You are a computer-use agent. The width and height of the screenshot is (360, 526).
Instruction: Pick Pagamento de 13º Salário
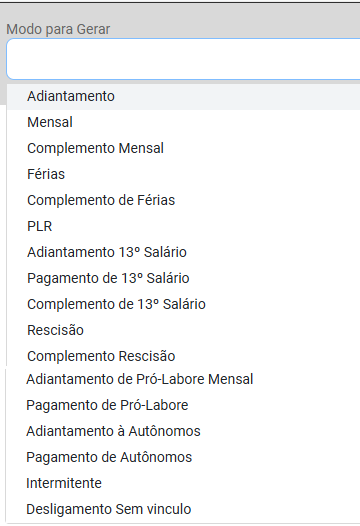tap(184, 278)
